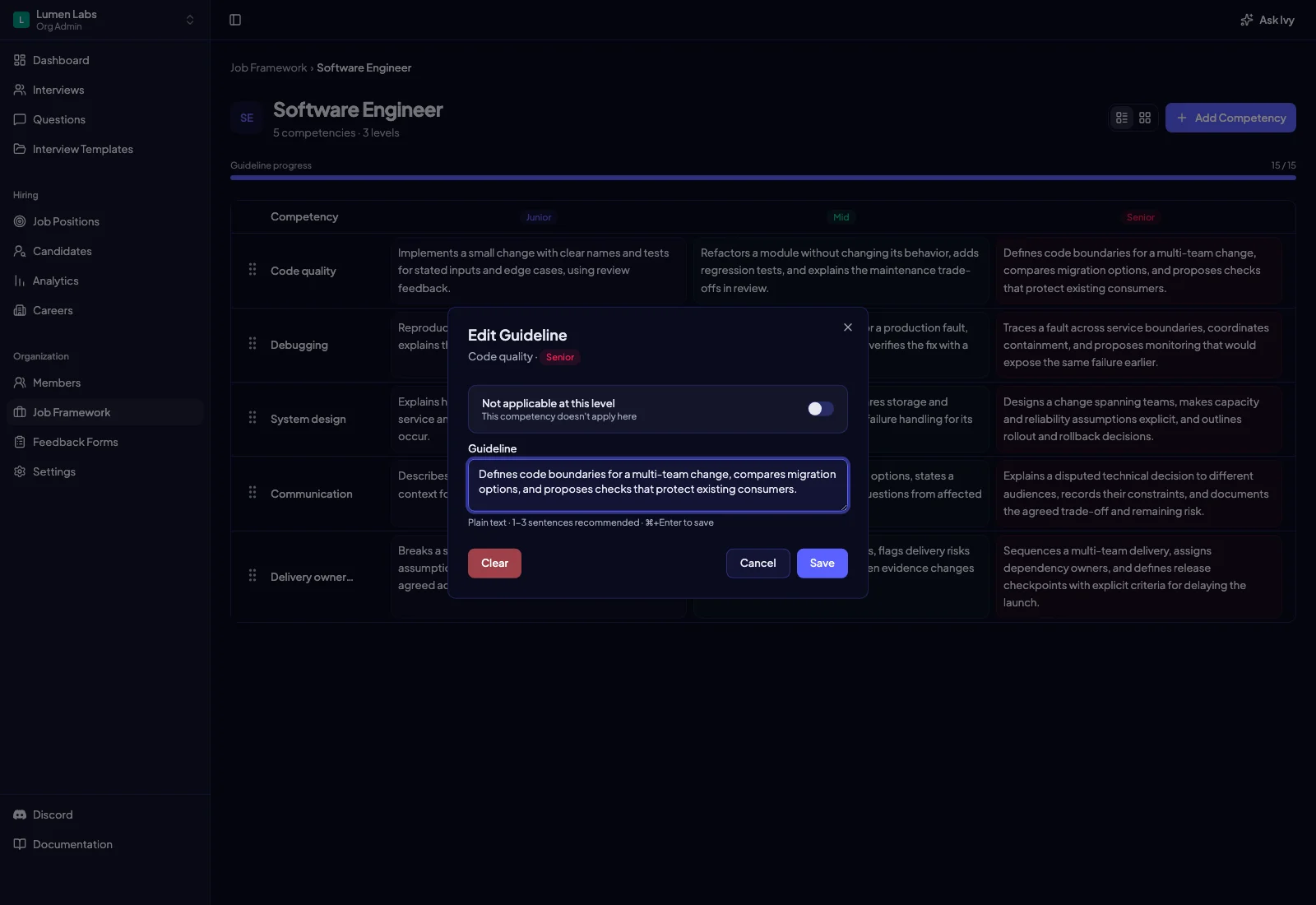Open the Debugging Senior guideline cell
The image size is (1316, 905).
(x=1139, y=345)
